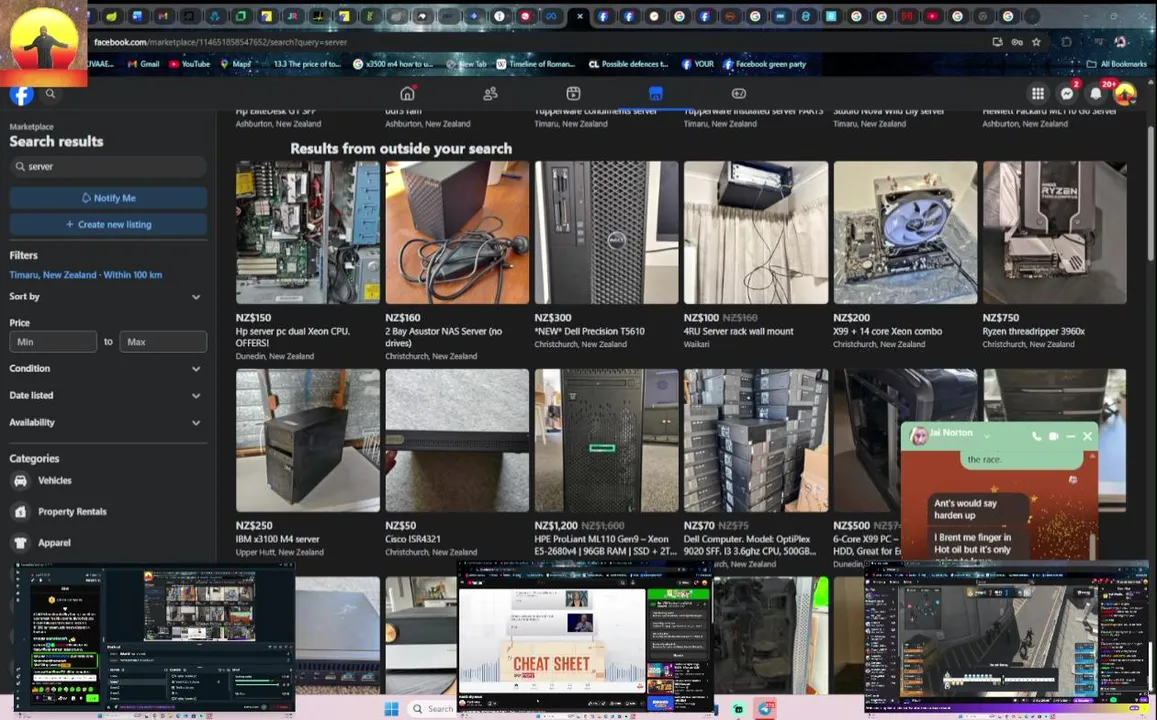The height and width of the screenshot is (720, 1157).
Task: Open the Timeline of Roman bookmark
Action: coord(535,64)
